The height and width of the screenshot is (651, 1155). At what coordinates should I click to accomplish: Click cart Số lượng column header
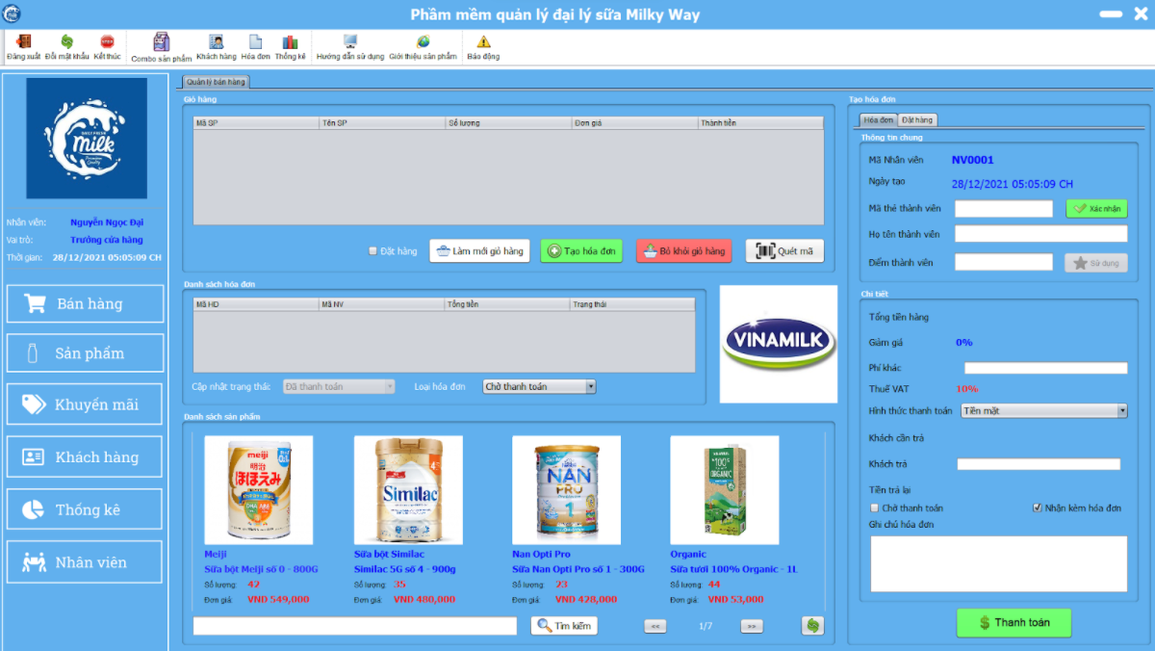(510, 123)
